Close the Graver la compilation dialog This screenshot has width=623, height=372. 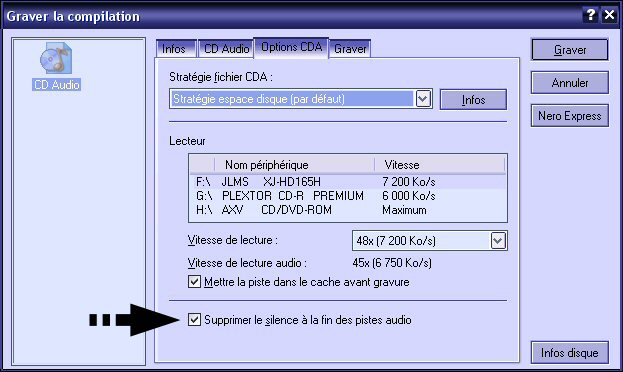609,15
